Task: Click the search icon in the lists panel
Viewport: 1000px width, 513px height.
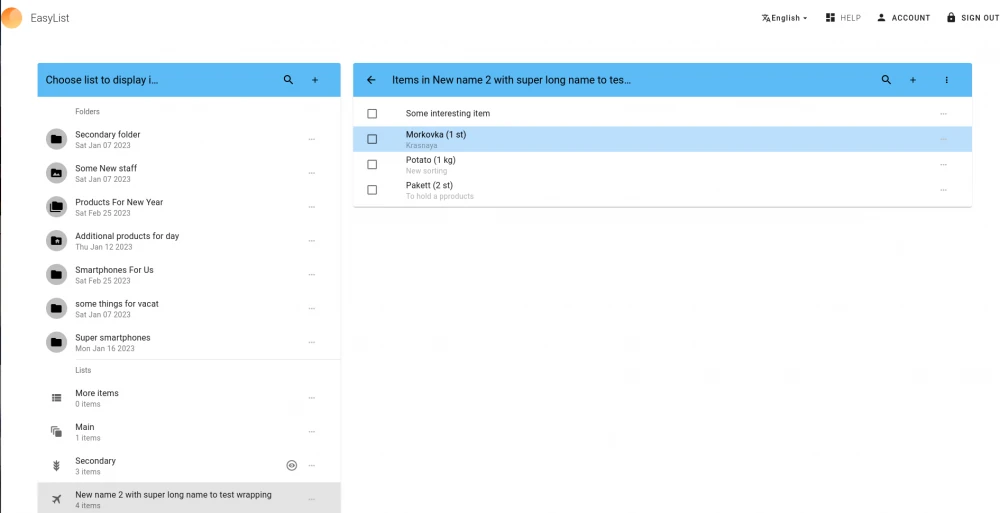Action: click(288, 80)
